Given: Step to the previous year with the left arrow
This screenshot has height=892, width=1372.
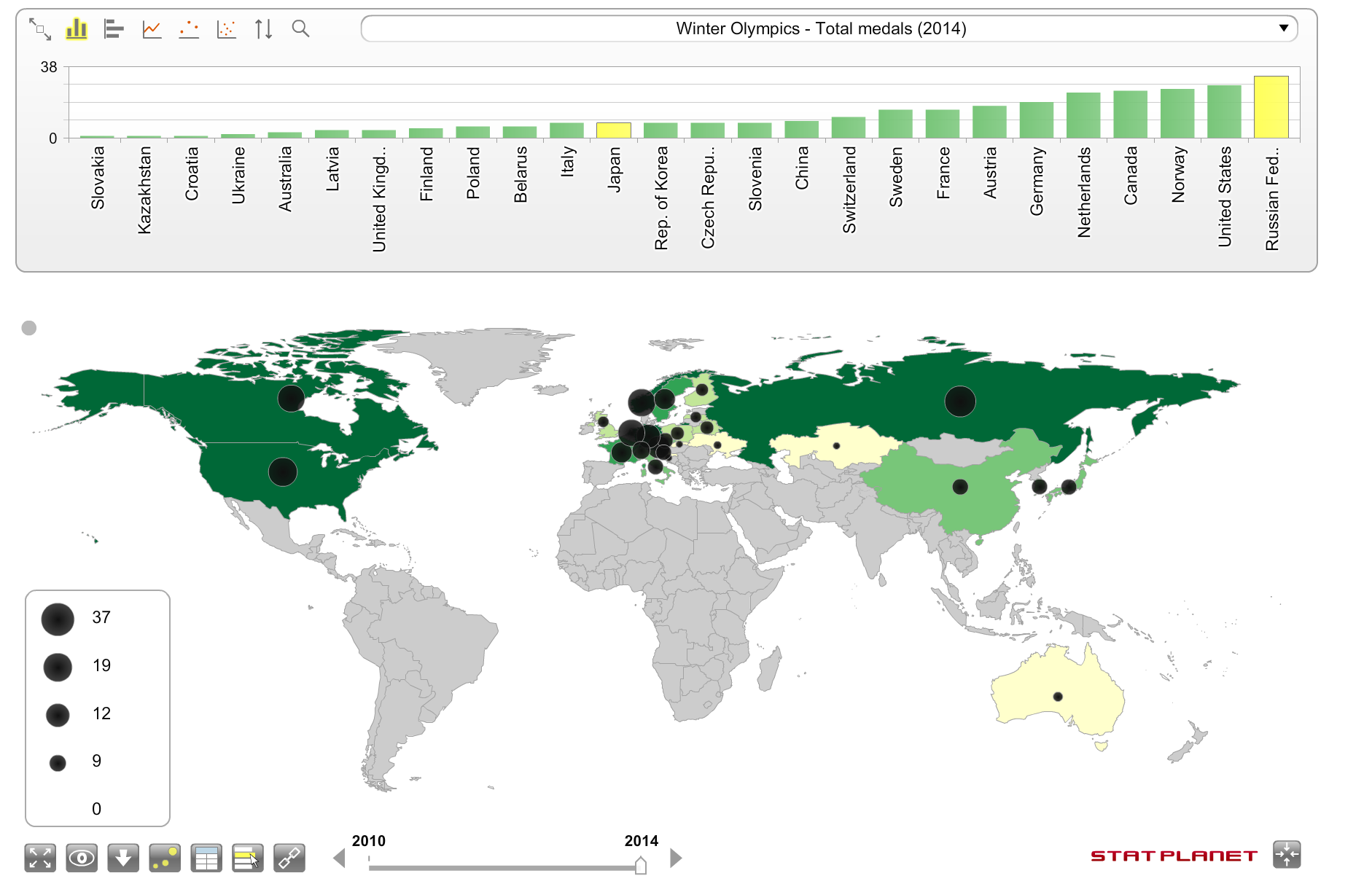Looking at the screenshot, I should (x=339, y=858).
